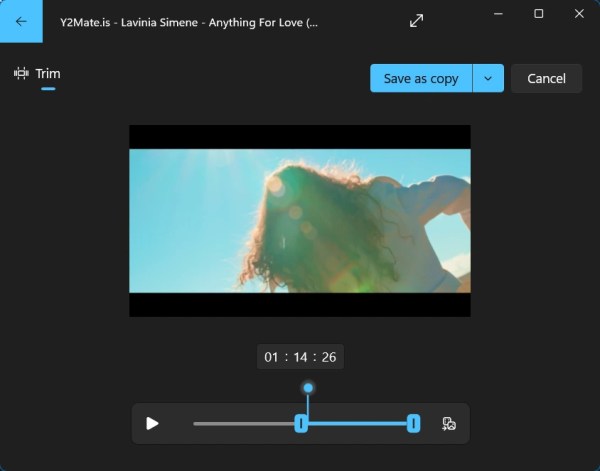This screenshot has height=471, width=600.
Task: Click the expand to full view arrows icon
Action: [x=416, y=21]
